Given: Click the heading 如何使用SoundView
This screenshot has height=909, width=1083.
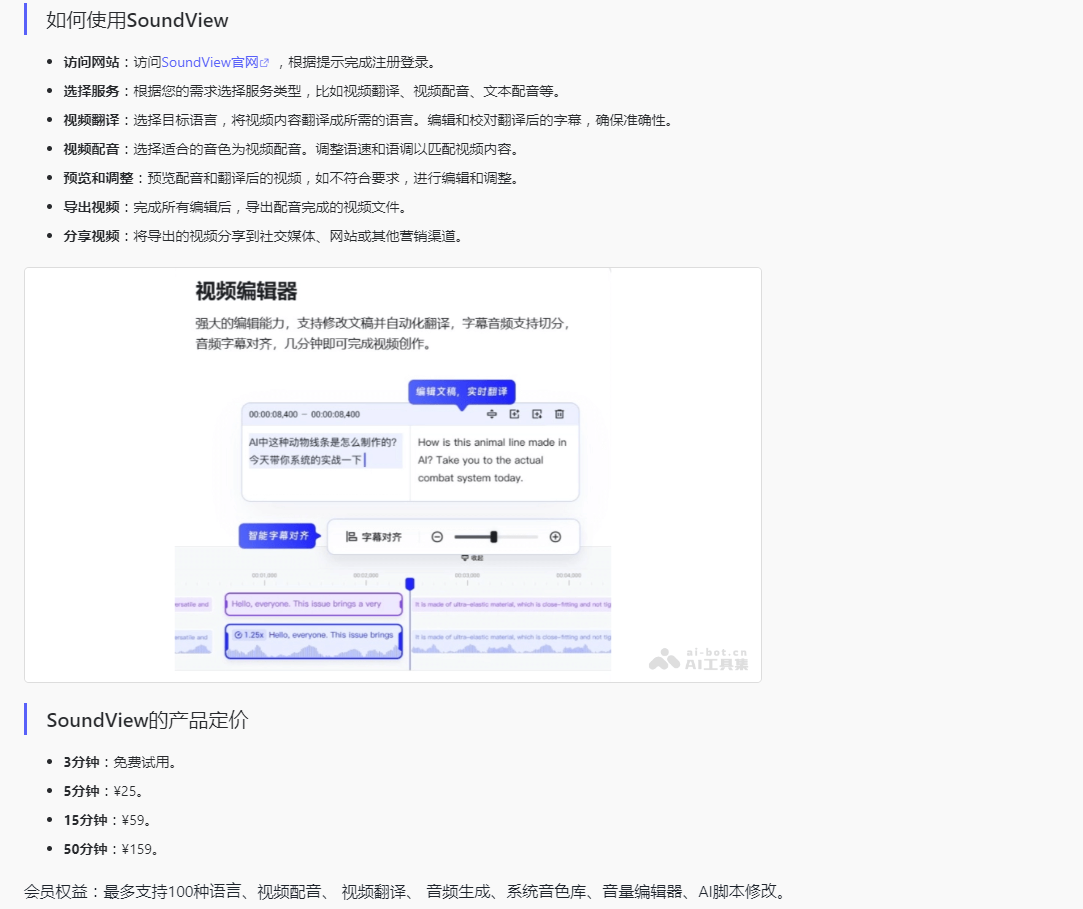Looking at the screenshot, I should click(x=137, y=20).
